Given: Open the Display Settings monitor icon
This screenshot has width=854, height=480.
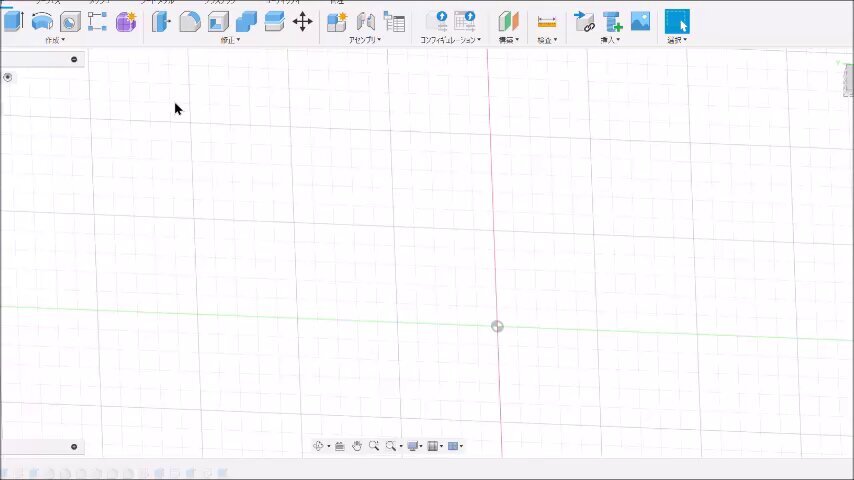Looking at the screenshot, I should pyautogui.click(x=413, y=446).
